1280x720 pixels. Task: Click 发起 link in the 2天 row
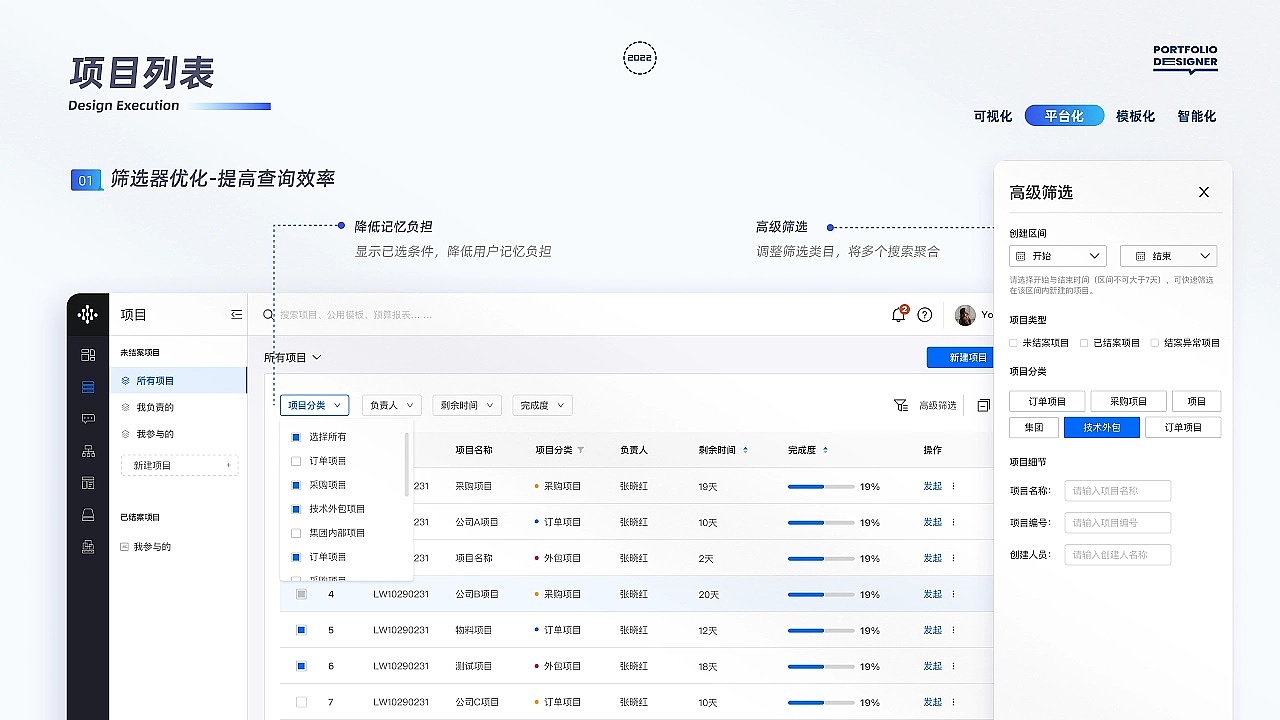(932, 558)
